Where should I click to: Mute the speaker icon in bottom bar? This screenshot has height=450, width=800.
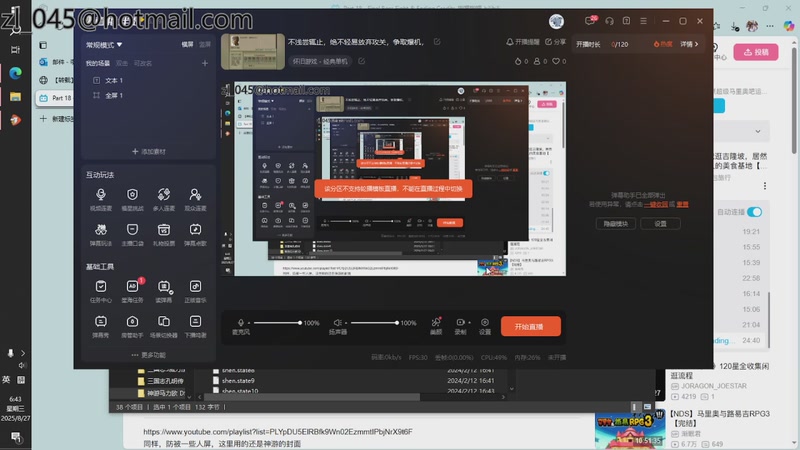click(337, 322)
